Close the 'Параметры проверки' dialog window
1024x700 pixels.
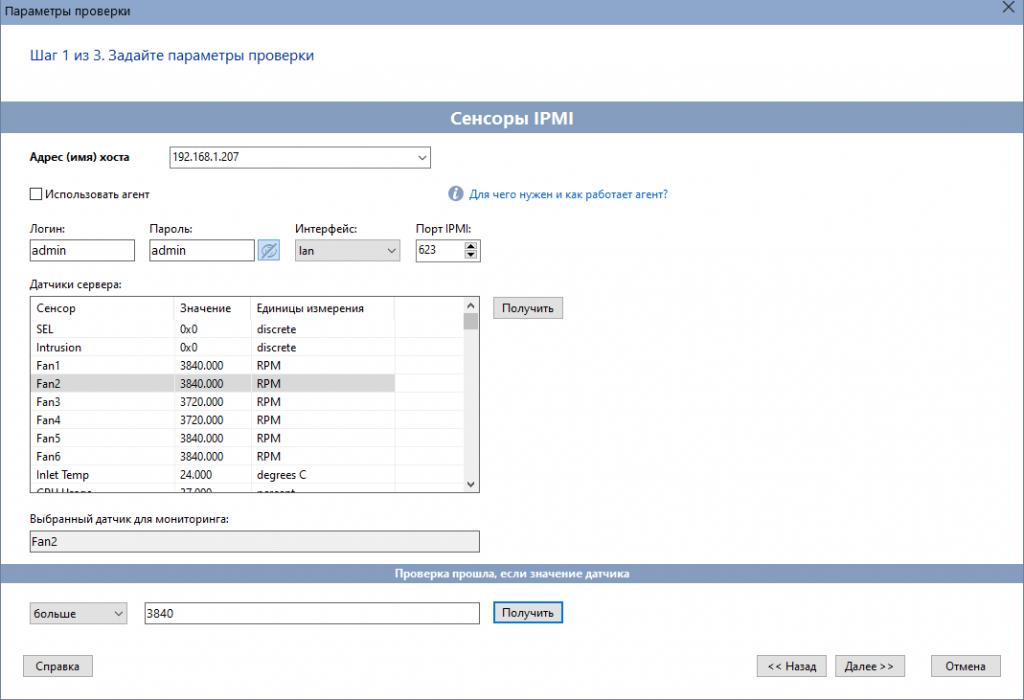coord(1008,7)
